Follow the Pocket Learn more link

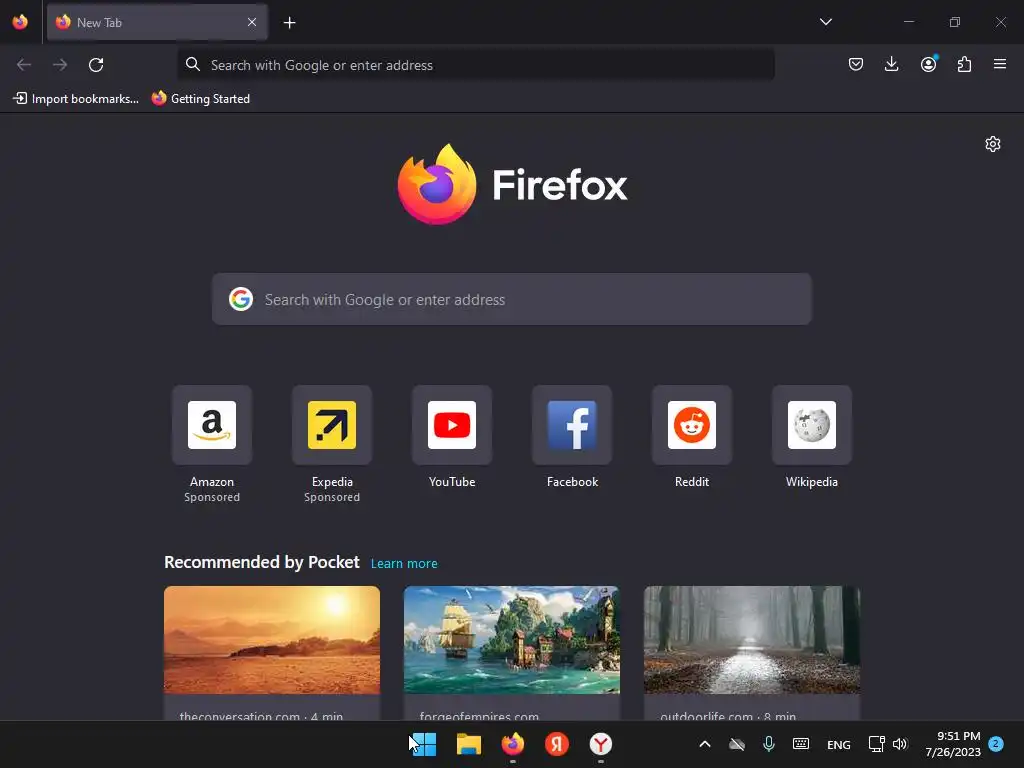pos(404,564)
